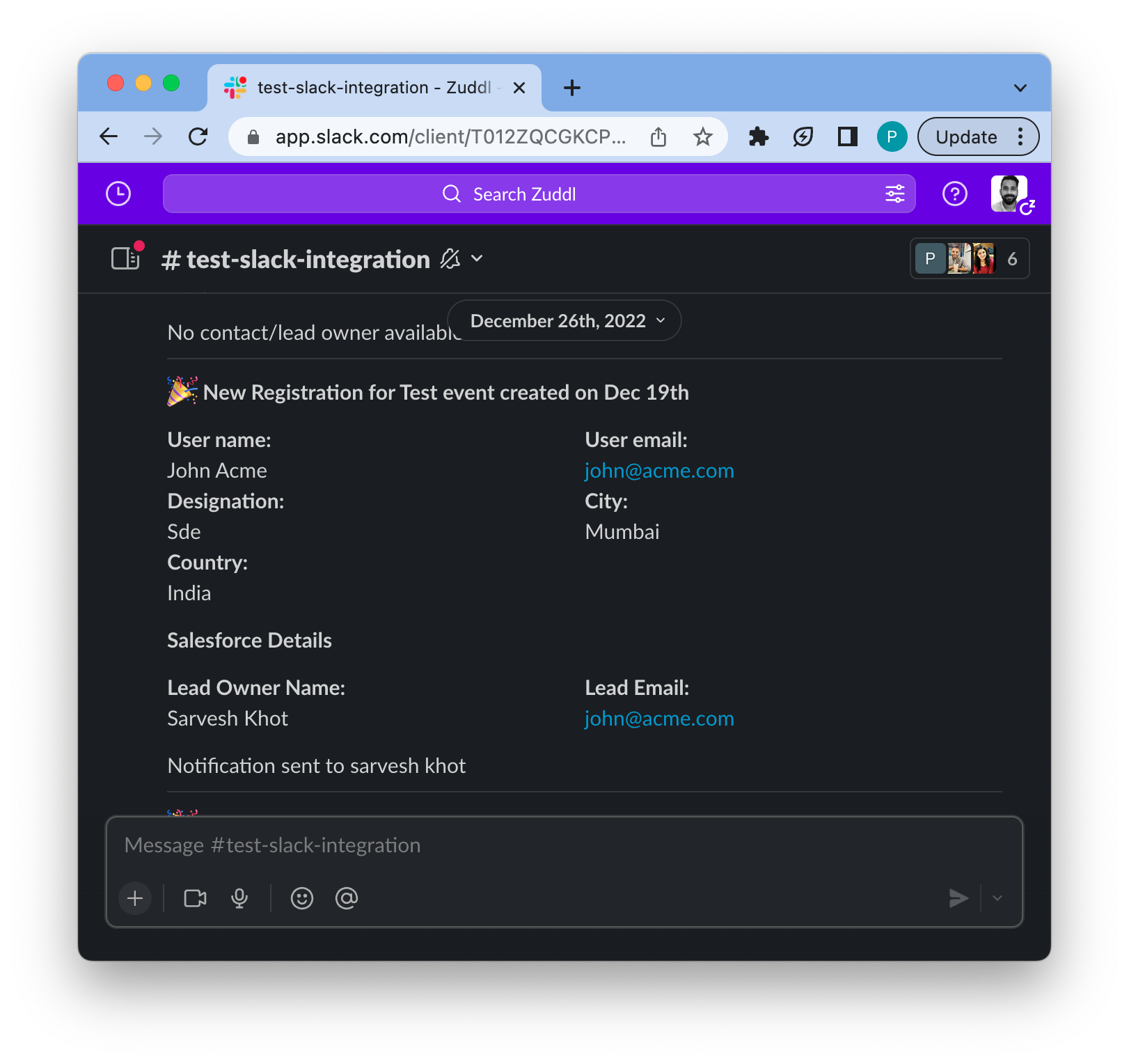The width and height of the screenshot is (1129, 1064).
Task: Open Slack help question mark
Action: [x=954, y=194]
